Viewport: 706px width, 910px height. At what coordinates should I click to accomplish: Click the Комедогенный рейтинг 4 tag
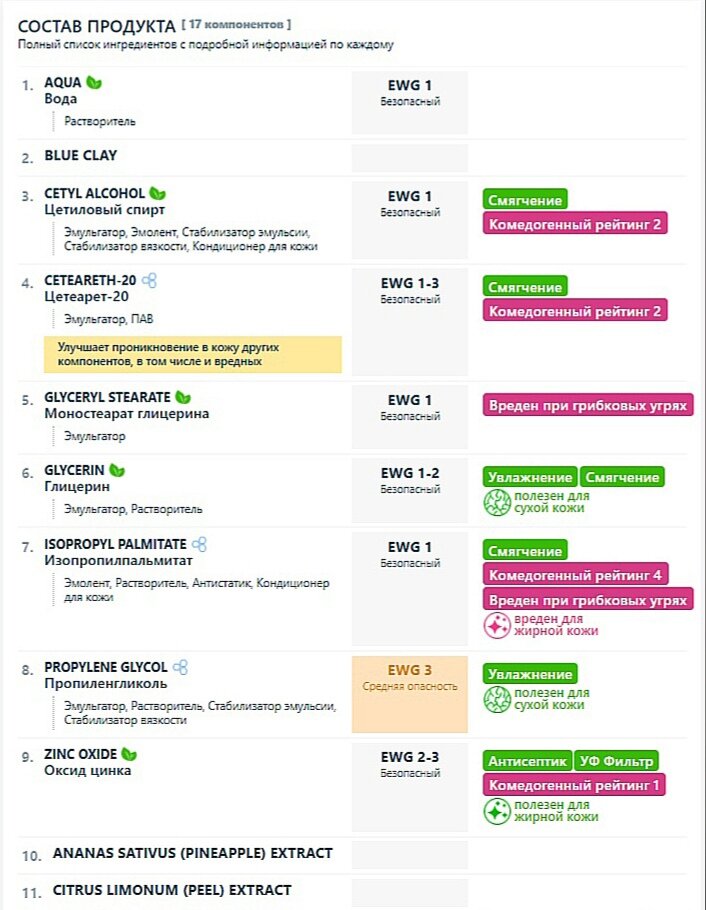[x=575, y=575]
